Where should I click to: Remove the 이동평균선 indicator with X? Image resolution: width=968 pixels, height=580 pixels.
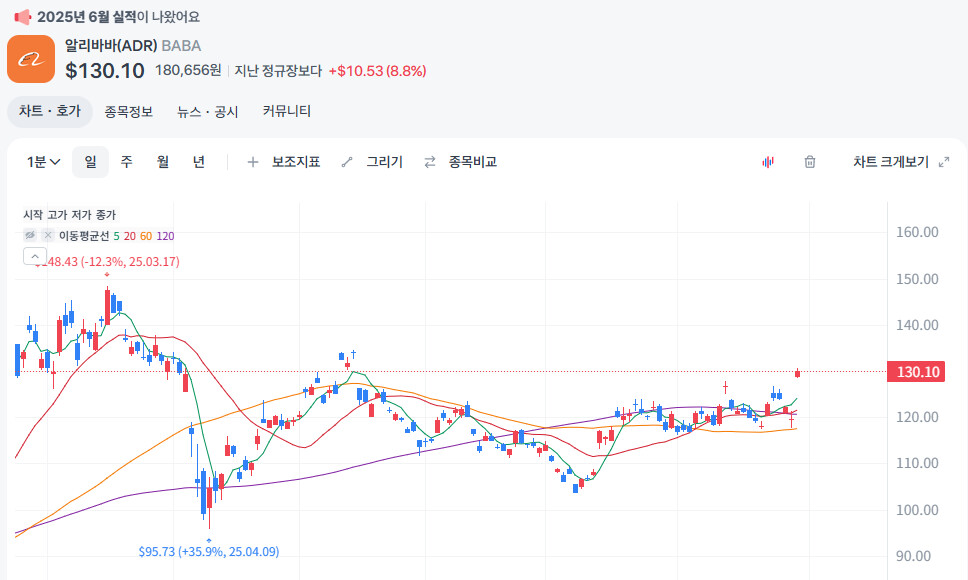coord(47,235)
